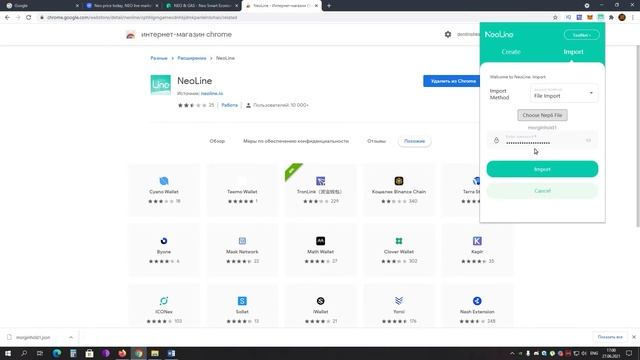Click the lock icon in password field
This screenshot has height=360, width=640.
click(496, 140)
